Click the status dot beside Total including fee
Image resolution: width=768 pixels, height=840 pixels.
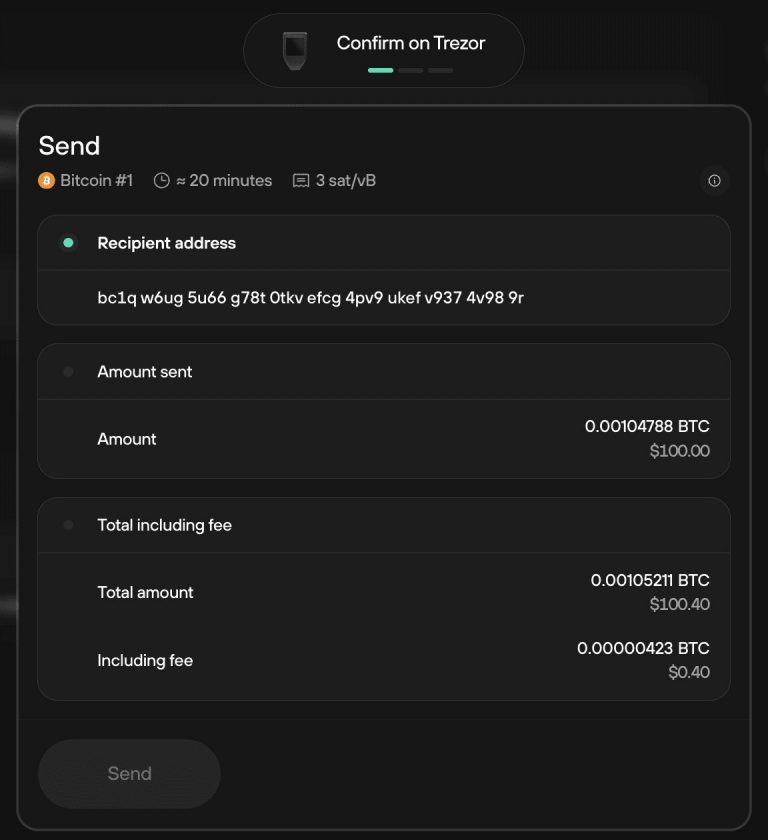click(x=67, y=524)
